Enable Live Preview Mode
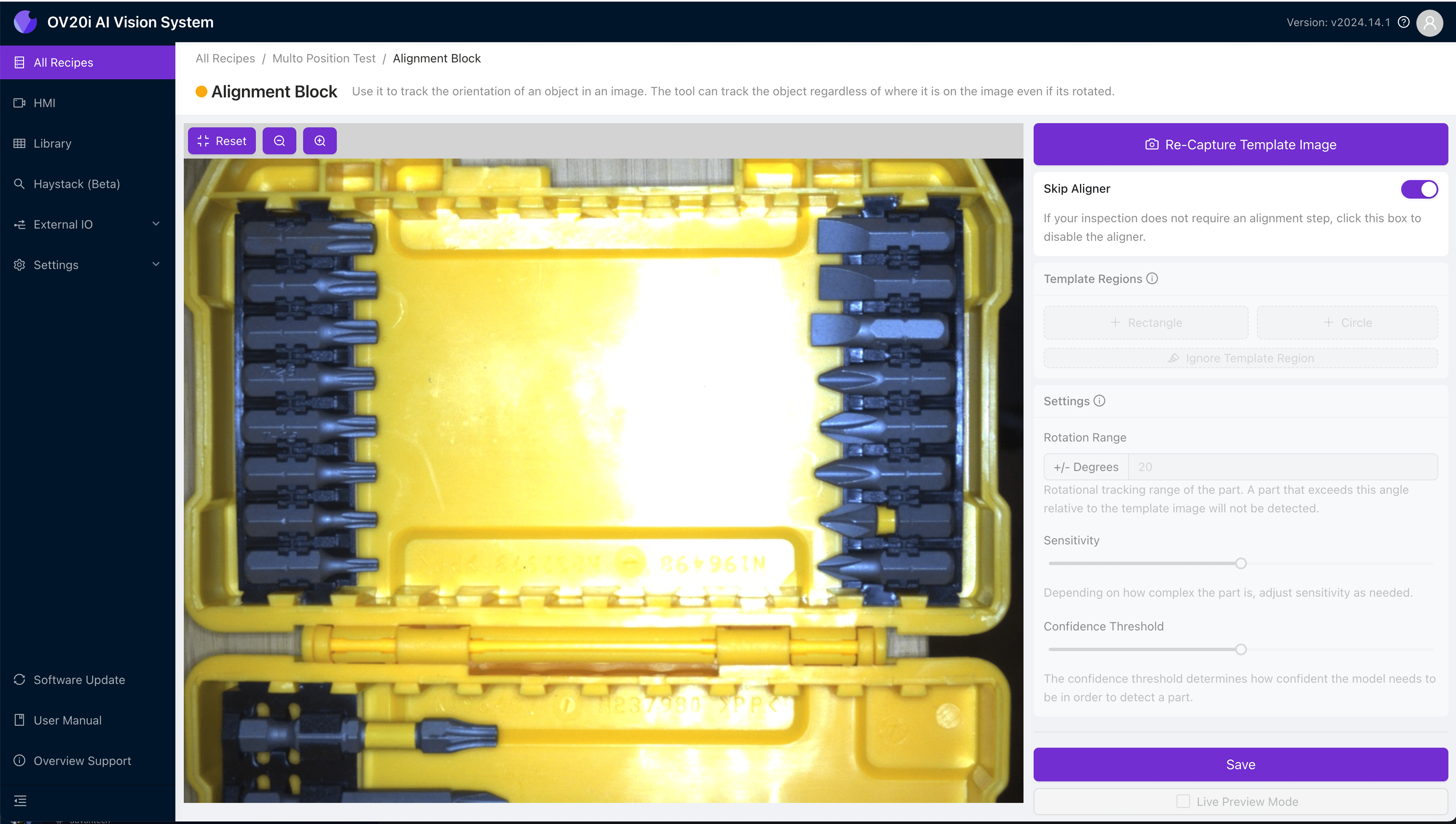 [x=1183, y=801]
